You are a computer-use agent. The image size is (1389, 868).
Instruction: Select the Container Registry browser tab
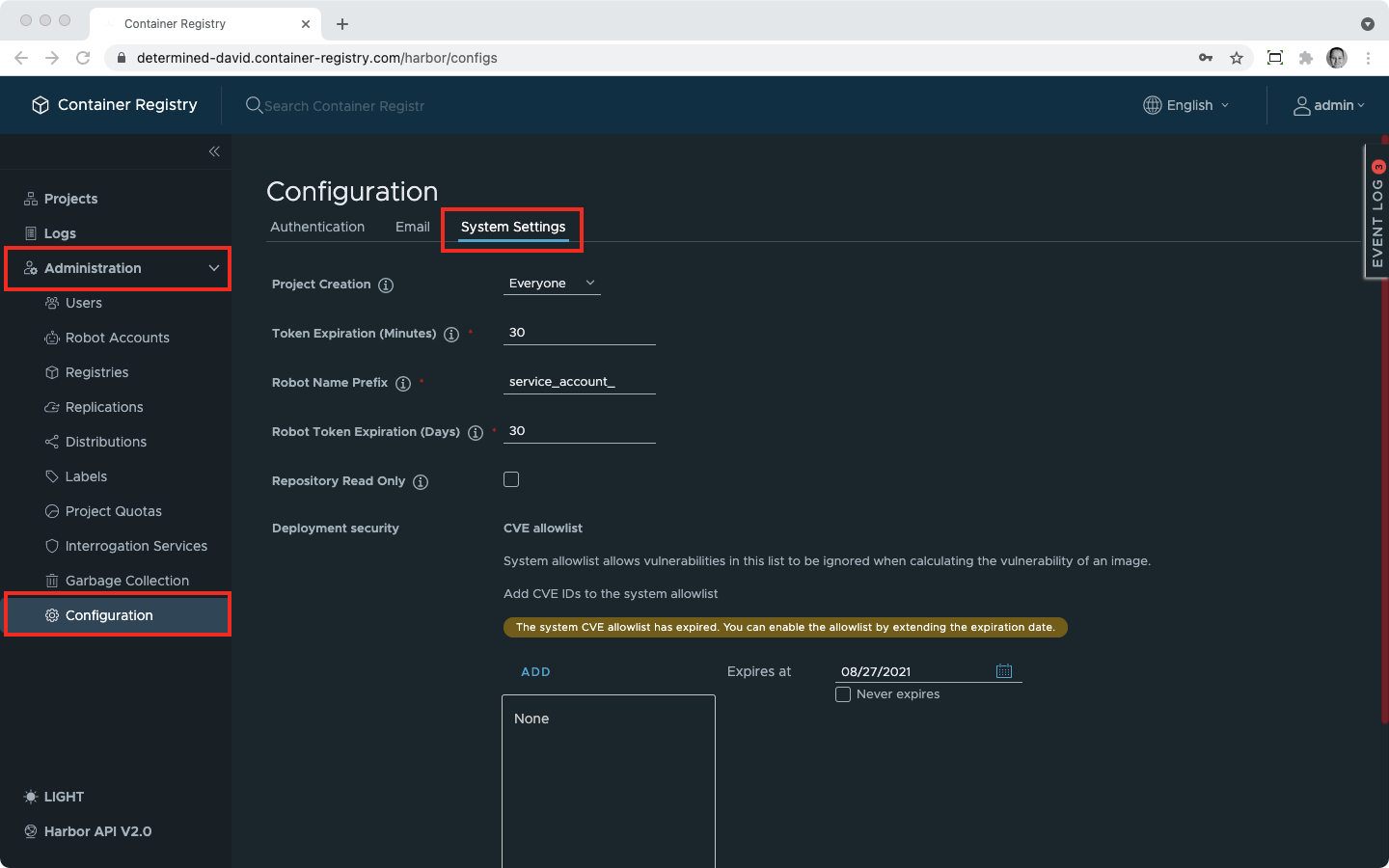point(205,23)
